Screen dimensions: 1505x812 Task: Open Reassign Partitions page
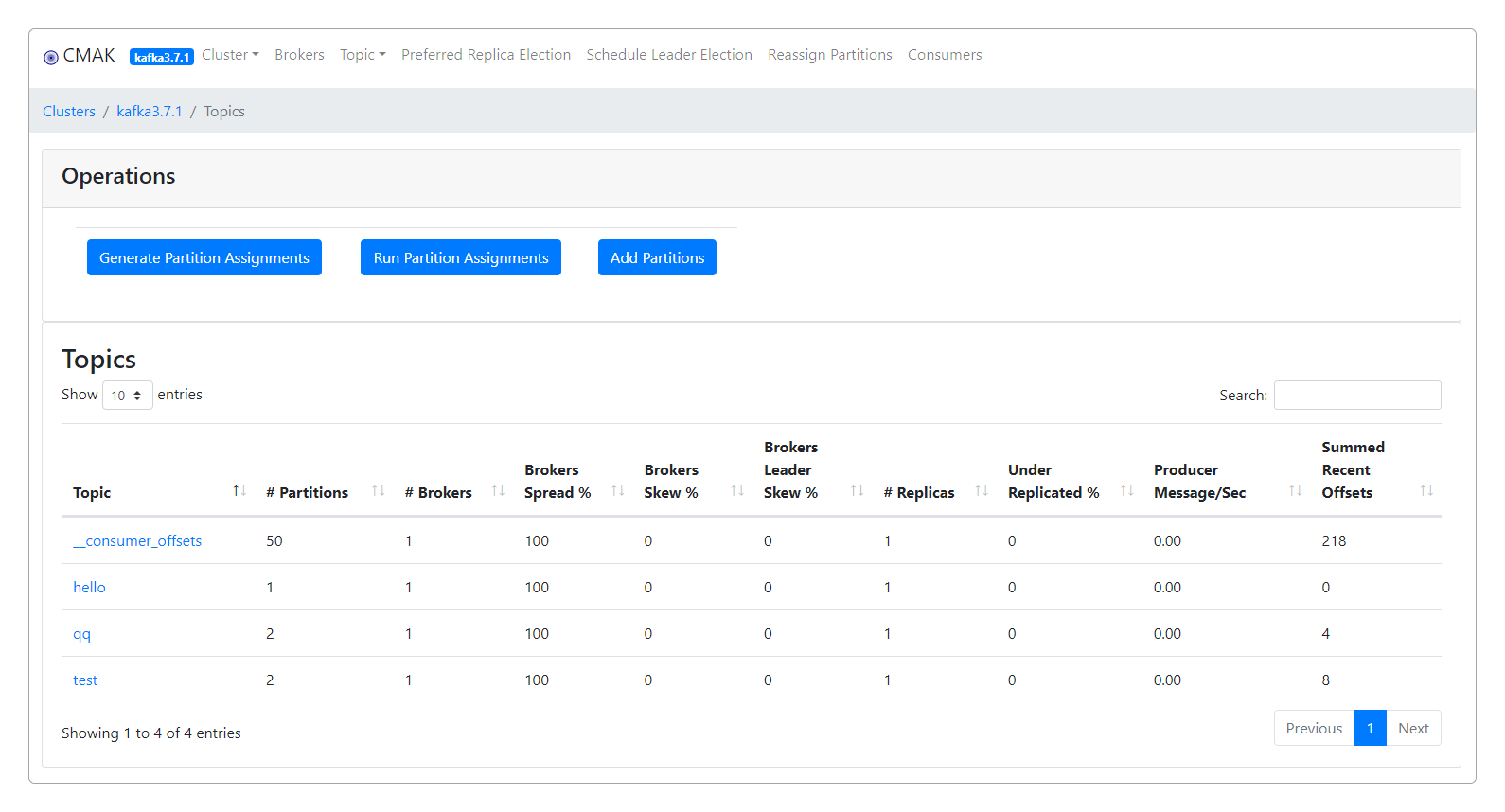[x=830, y=55]
